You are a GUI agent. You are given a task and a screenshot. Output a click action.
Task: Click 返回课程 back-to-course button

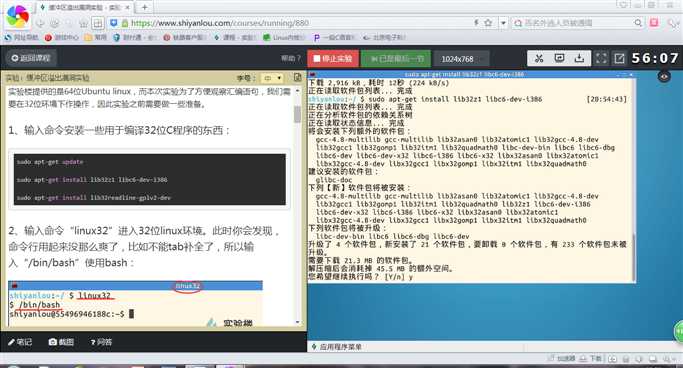[30, 58]
